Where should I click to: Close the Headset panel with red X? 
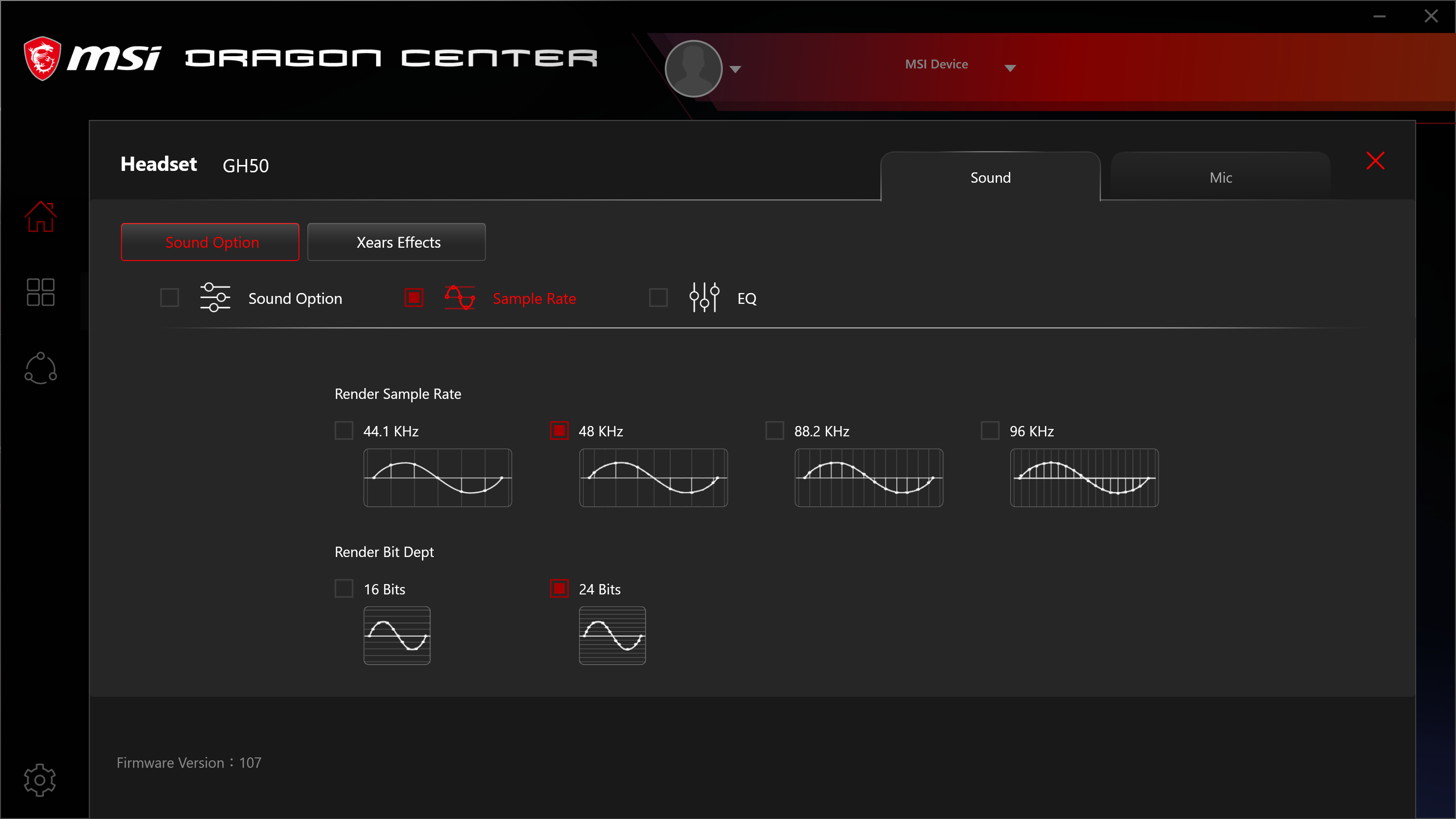1375,161
